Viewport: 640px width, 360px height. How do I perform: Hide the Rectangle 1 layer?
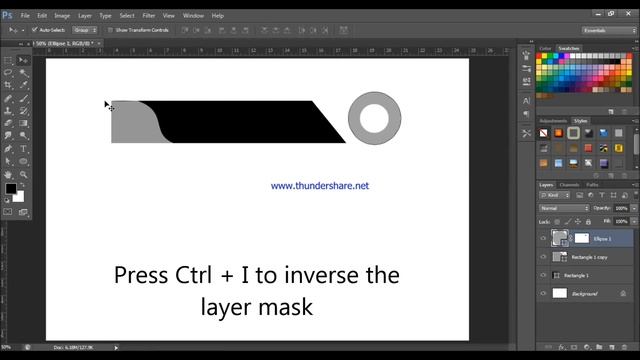[543, 276]
